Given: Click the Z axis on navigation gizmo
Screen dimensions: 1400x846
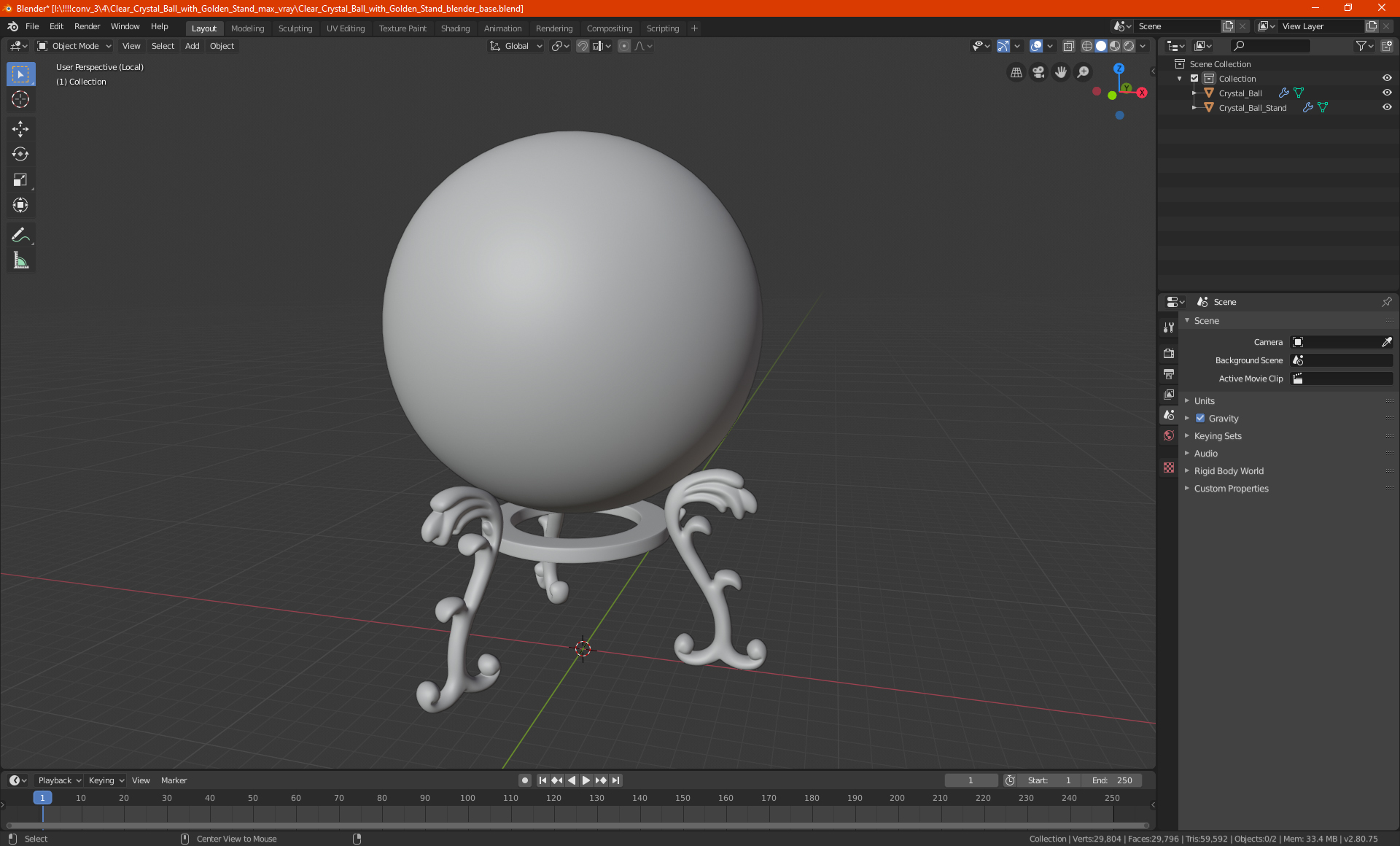Looking at the screenshot, I should click(x=1119, y=69).
